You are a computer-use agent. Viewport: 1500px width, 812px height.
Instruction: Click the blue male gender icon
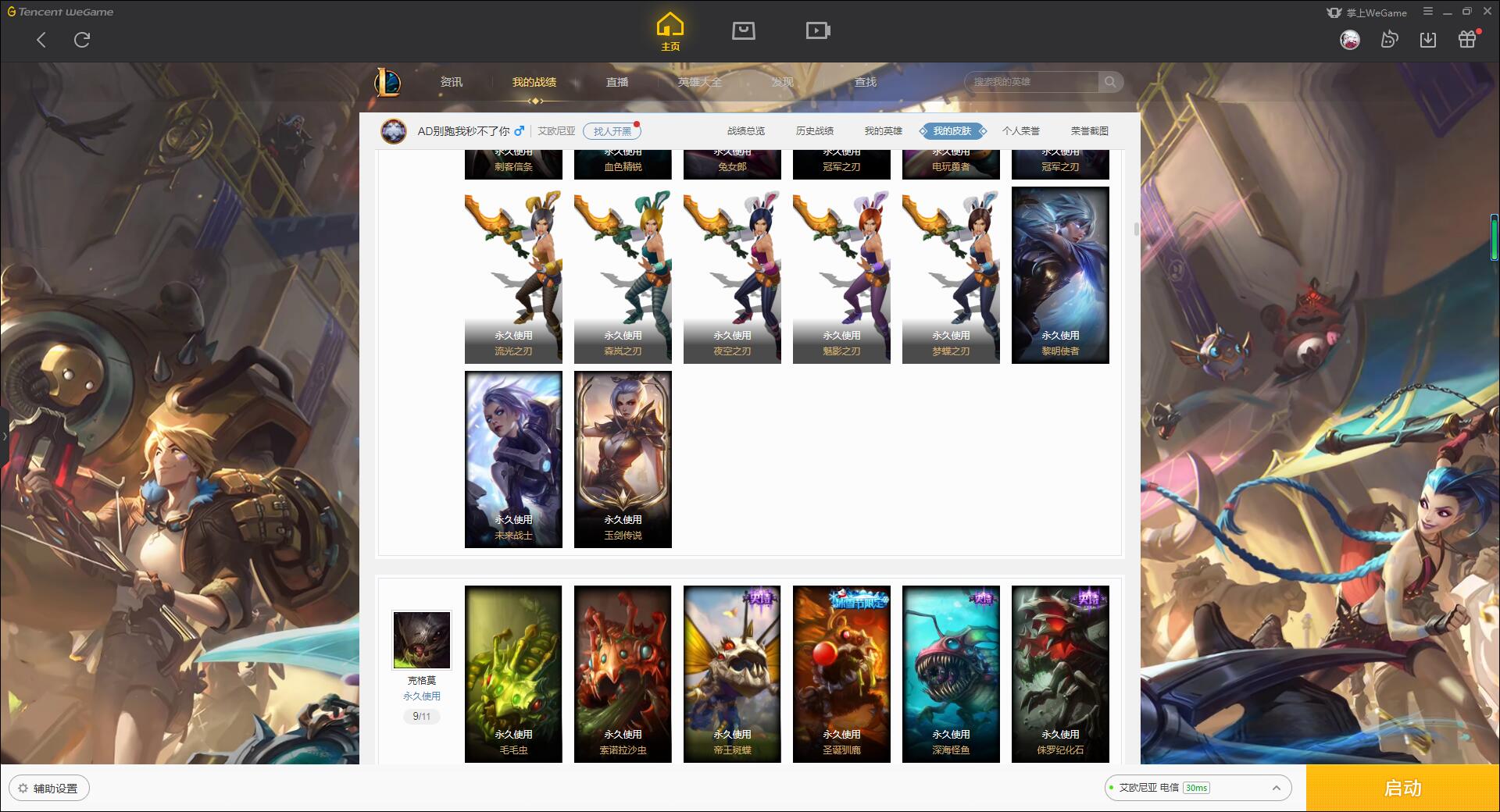point(520,131)
